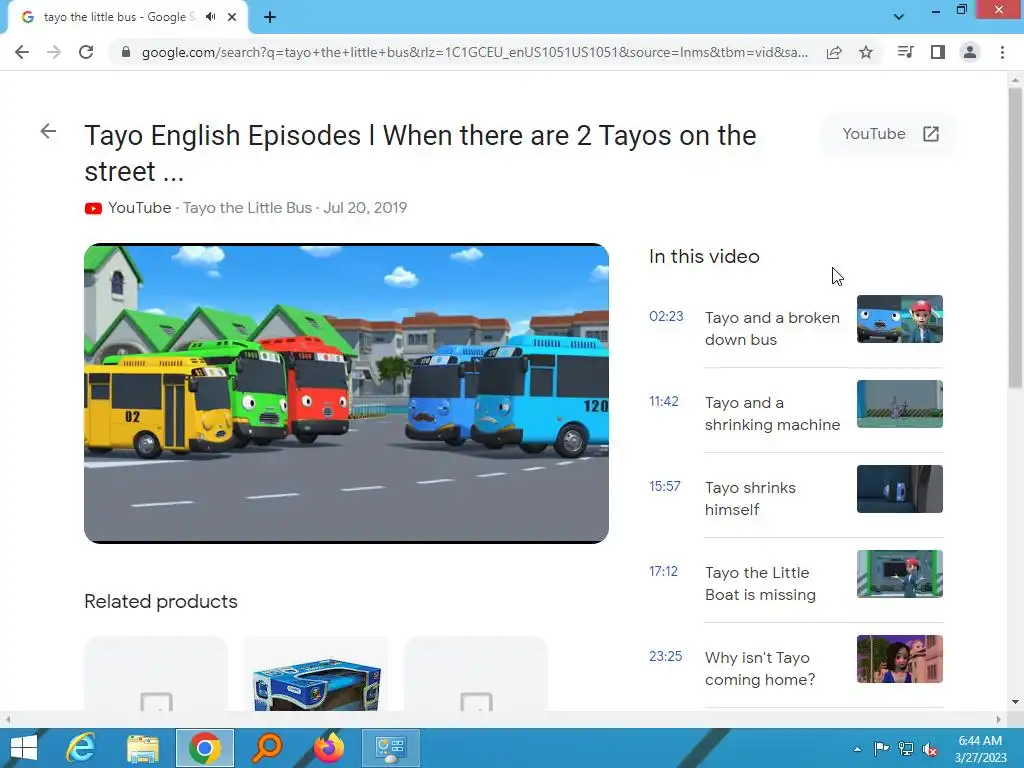Click the blue toy box product card
Viewport: 1024px width, 768px height.
tap(316, 674)
